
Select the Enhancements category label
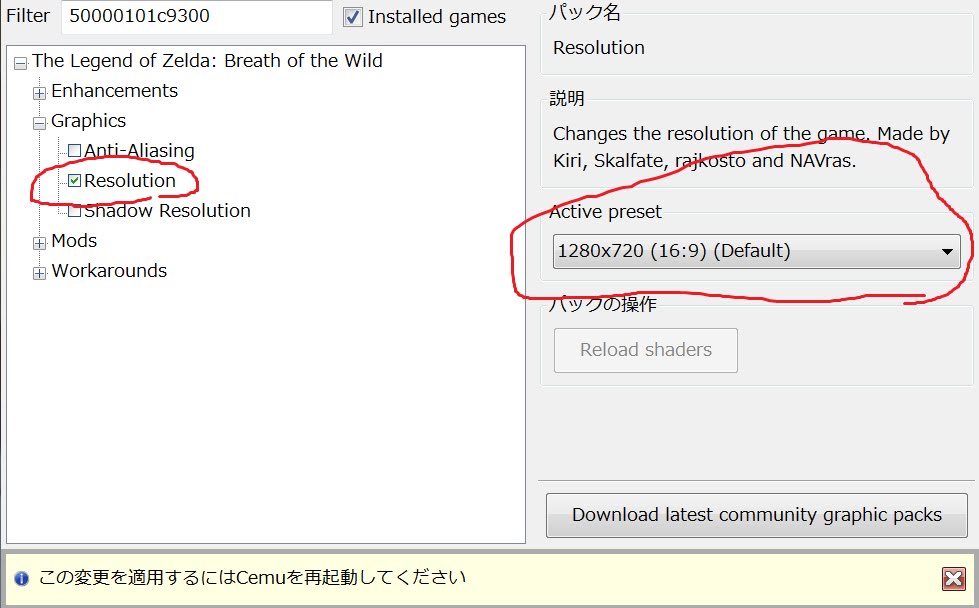tap(114, 91)
